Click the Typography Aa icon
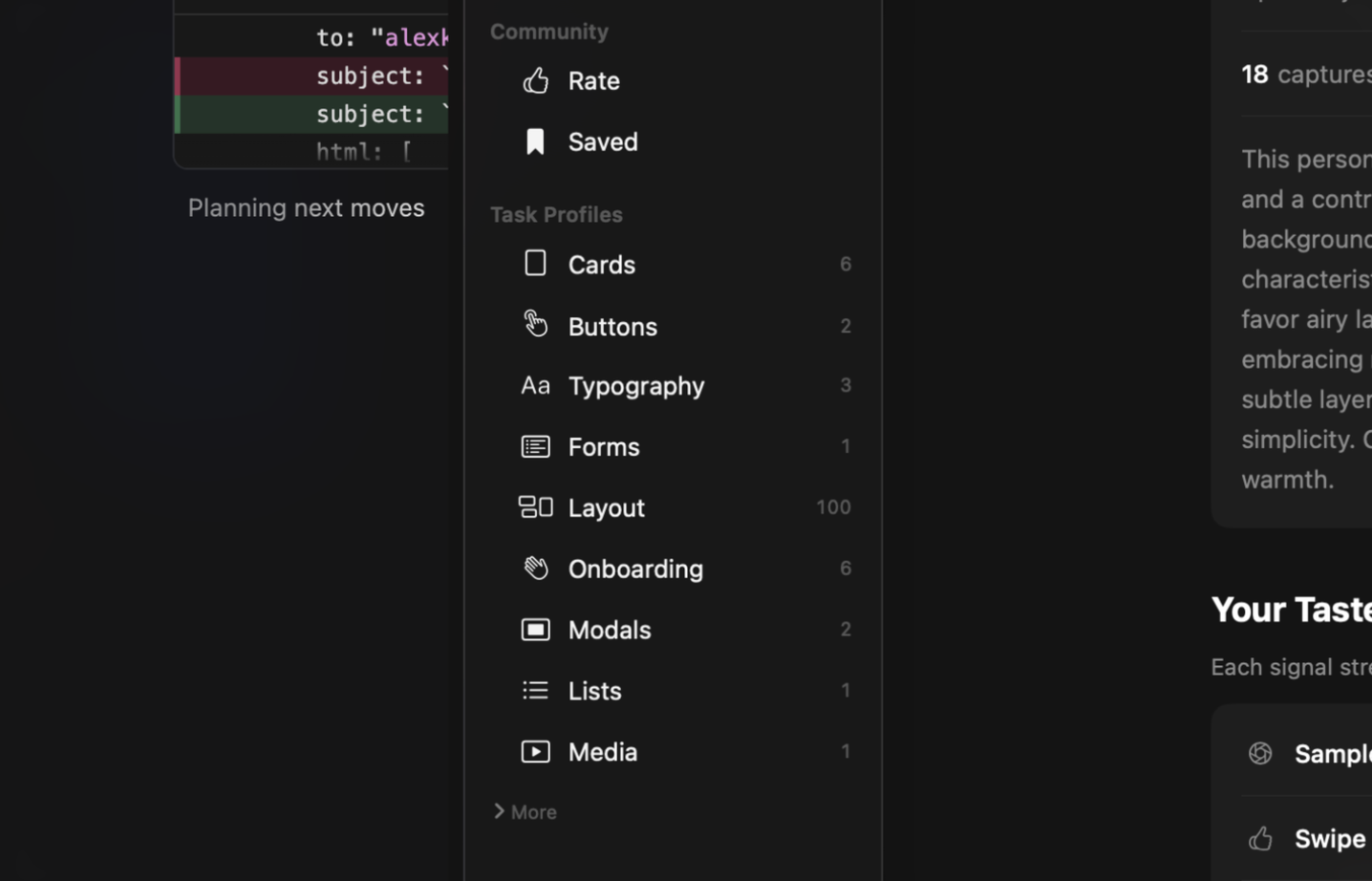This screenshot has width=1372, height=881. (535, 385)
